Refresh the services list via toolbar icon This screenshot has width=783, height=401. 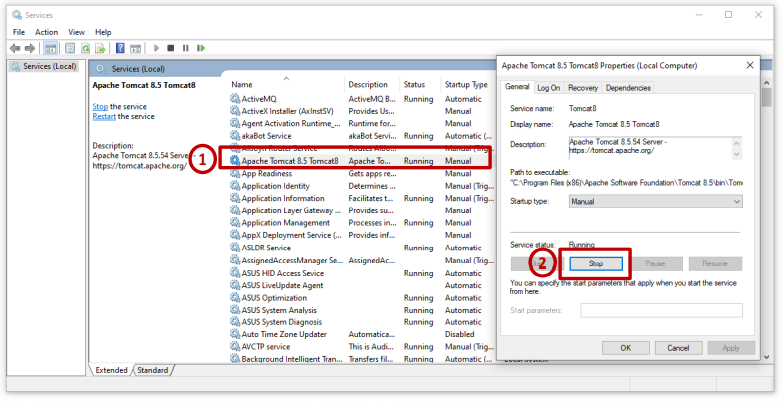coord(85,48)
